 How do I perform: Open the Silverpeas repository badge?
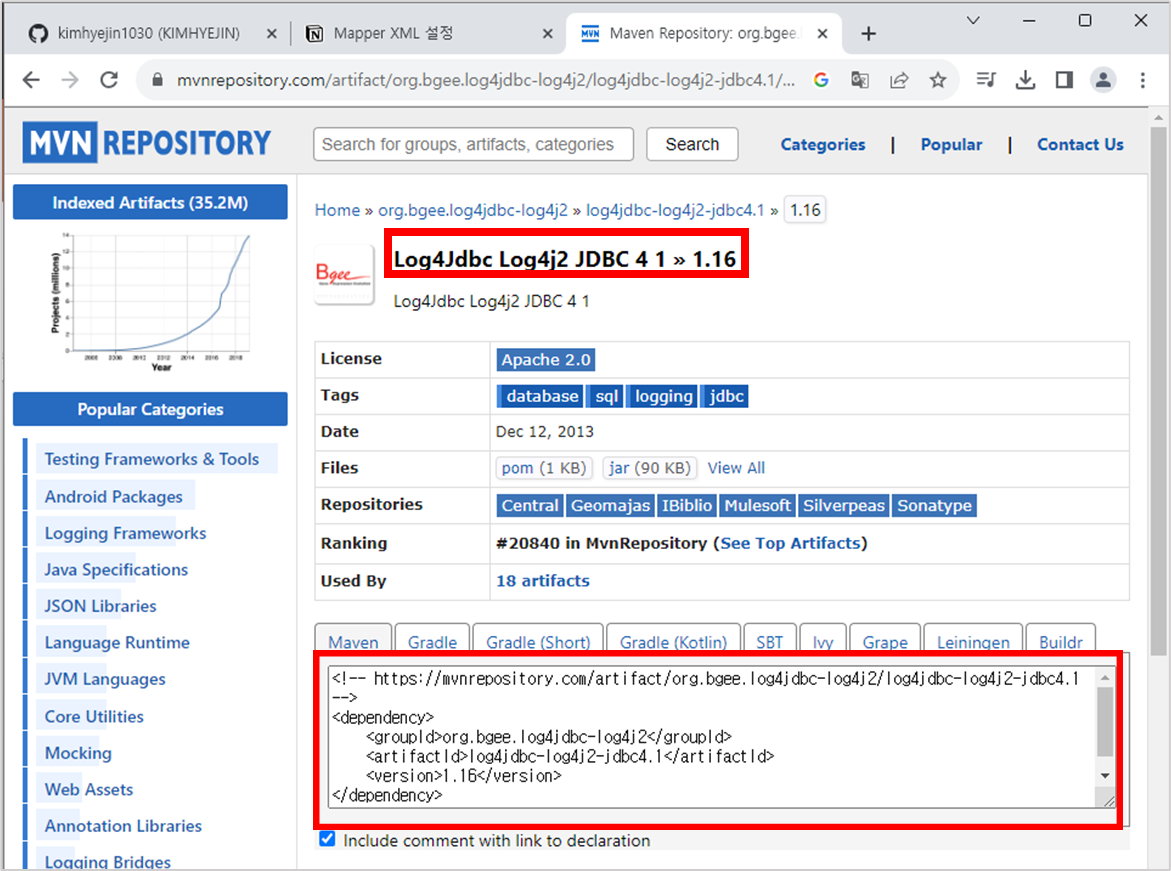pos(843,506)
